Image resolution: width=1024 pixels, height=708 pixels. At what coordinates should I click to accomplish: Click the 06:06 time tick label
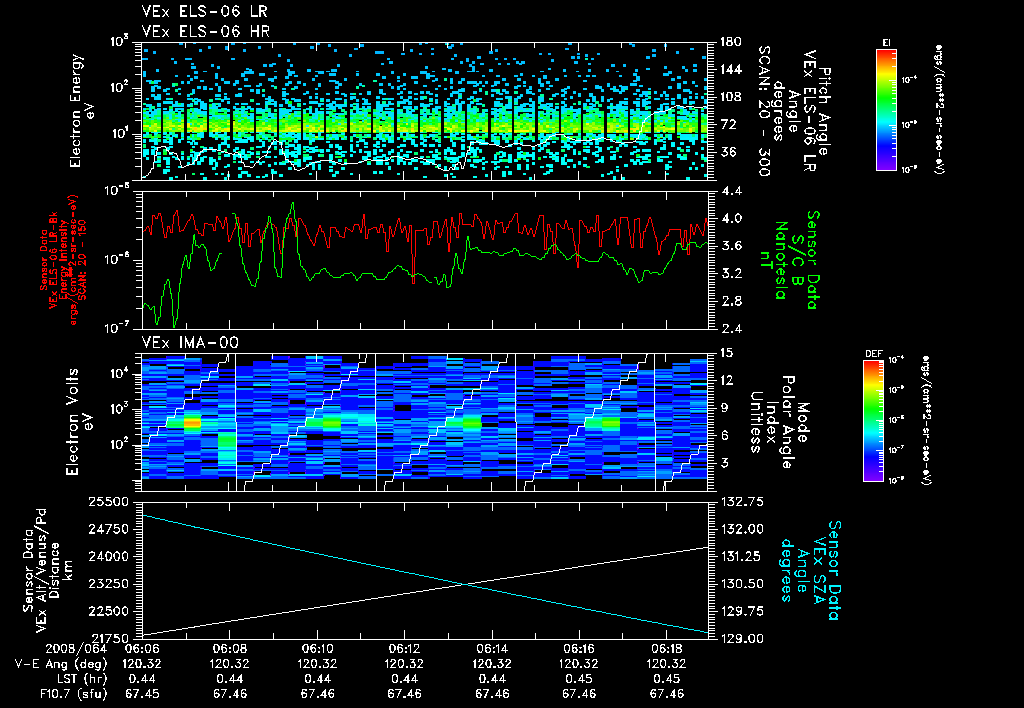[x=142, y=649]
